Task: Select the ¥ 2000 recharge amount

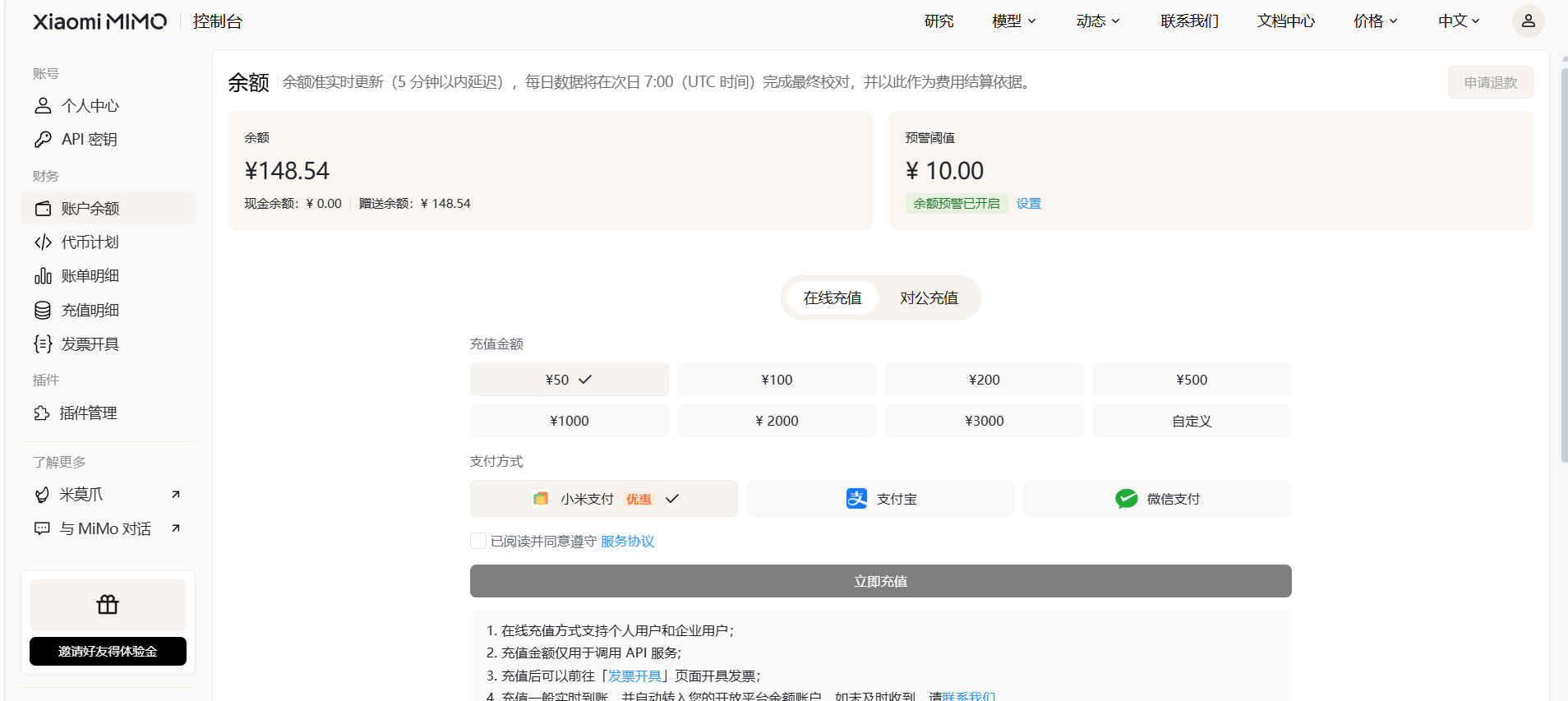Action: pyautogui.click(x=777, y=421)
